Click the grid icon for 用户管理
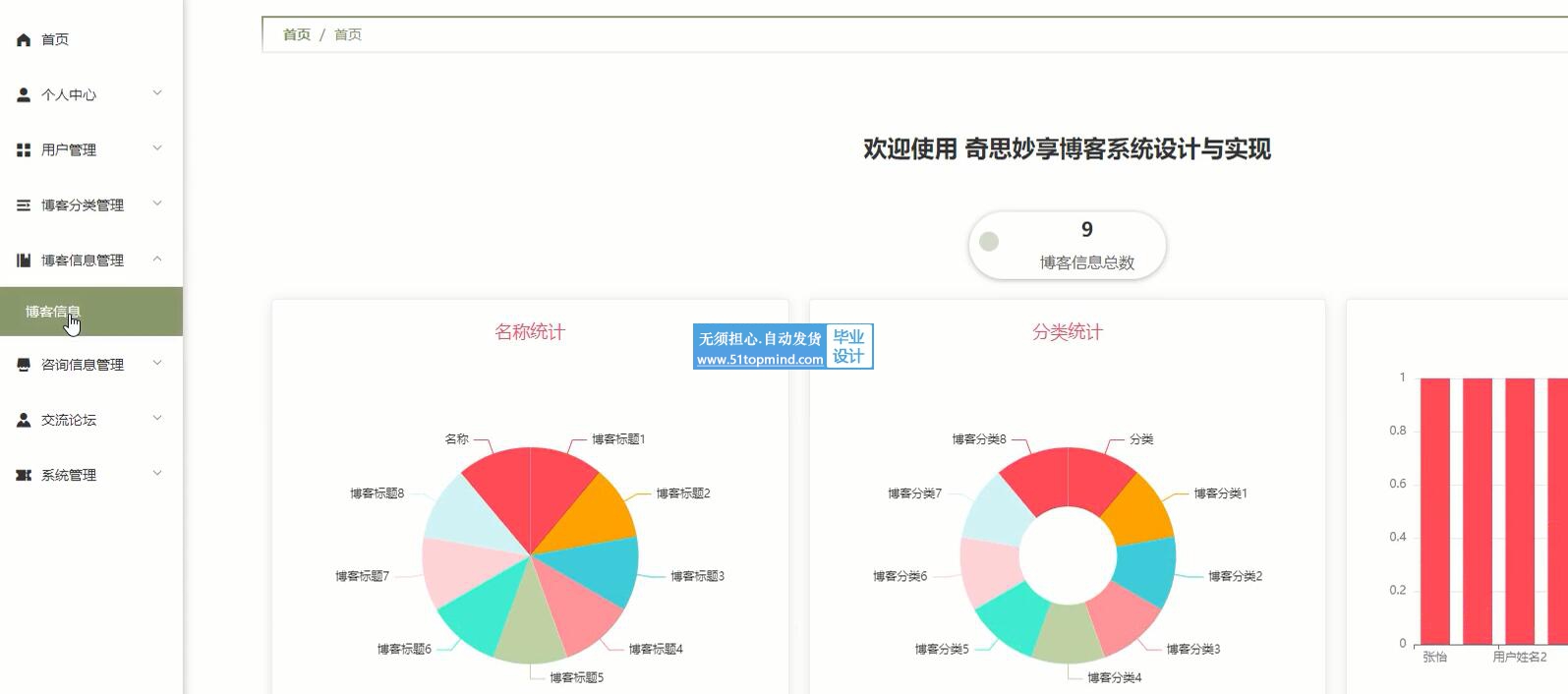Viewport: 1568px width, 694px height. [x=24, y=149]
